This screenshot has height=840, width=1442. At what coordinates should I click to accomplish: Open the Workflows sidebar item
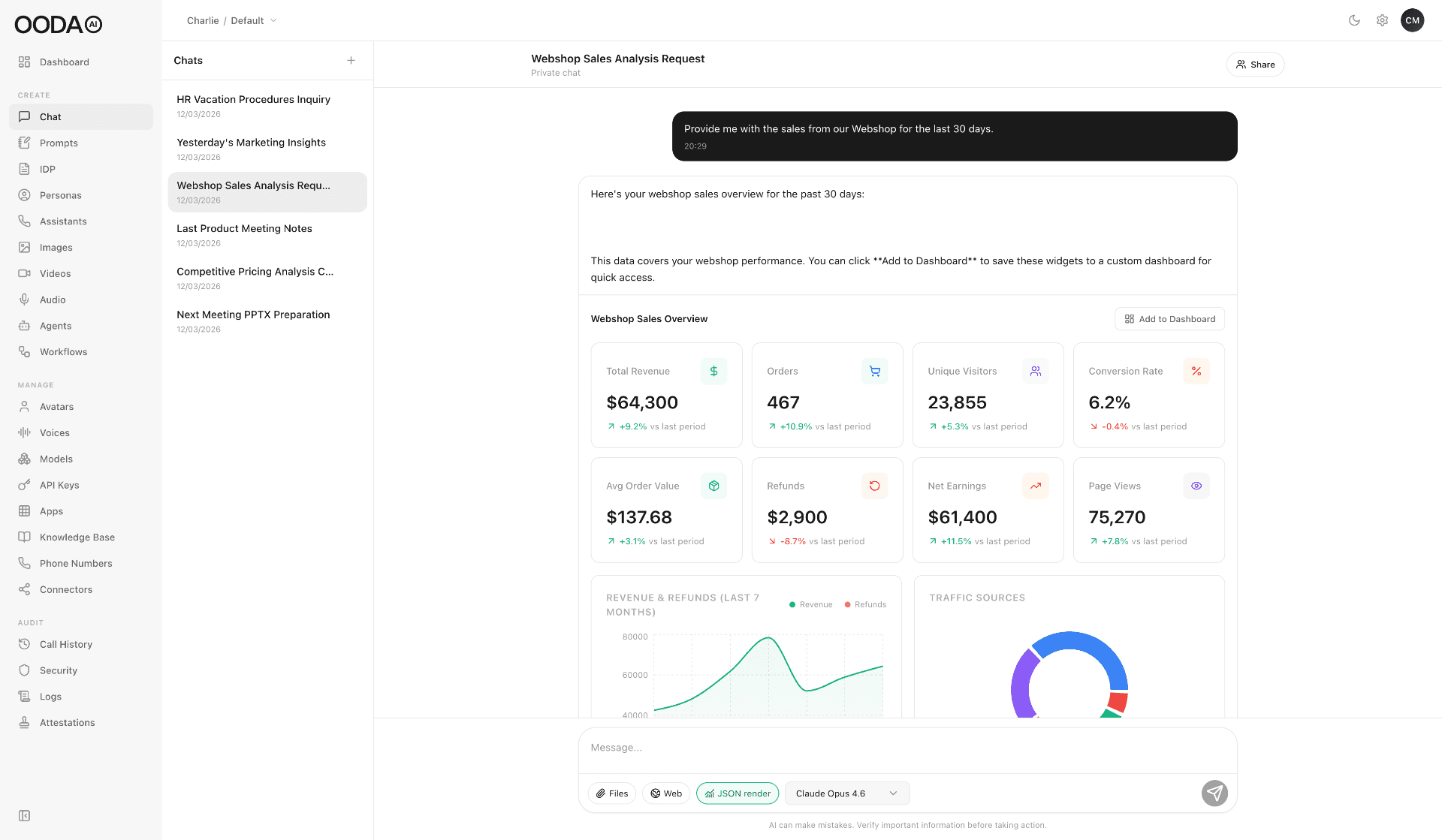(x=63, y=352)
